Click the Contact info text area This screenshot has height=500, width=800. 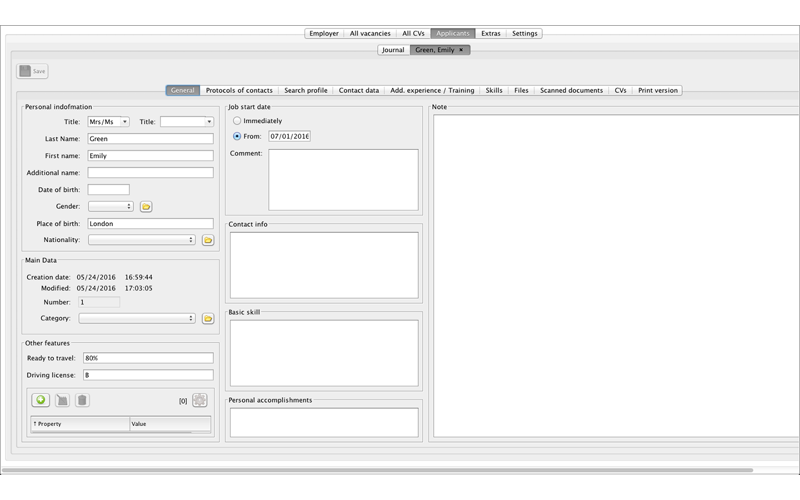click(324, 265)
